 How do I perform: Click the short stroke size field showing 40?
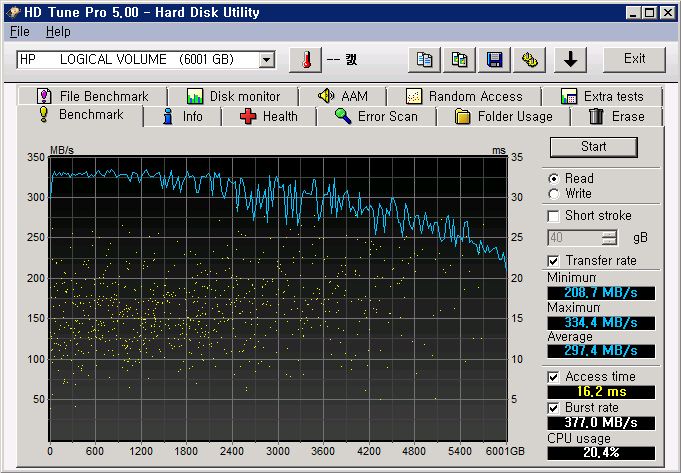574,238
